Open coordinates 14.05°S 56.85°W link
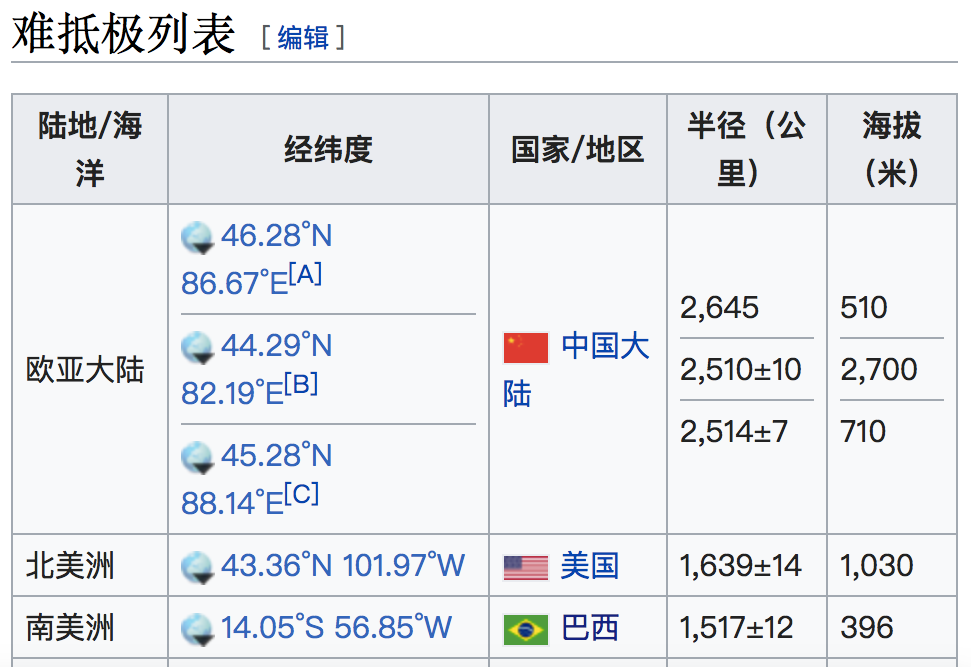971x667 pixels. (336, 628)
